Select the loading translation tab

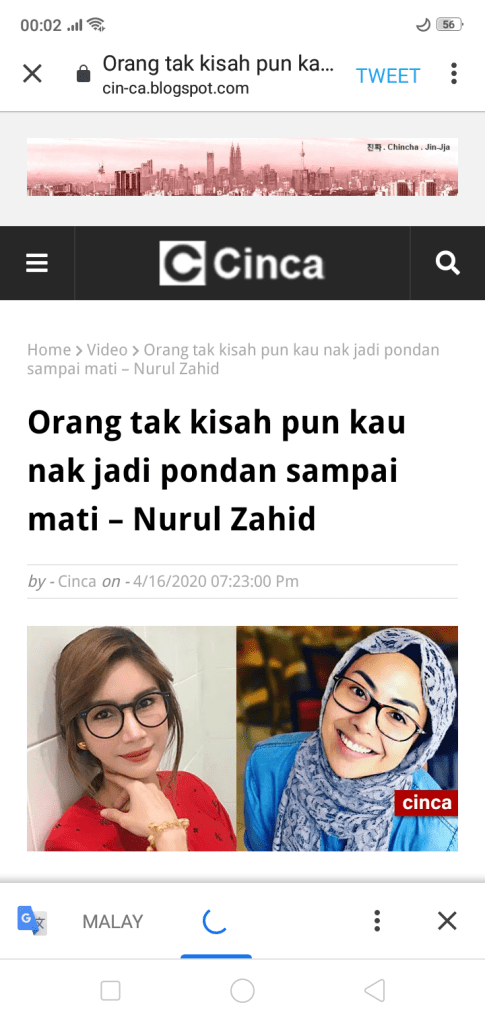(215, 921)
